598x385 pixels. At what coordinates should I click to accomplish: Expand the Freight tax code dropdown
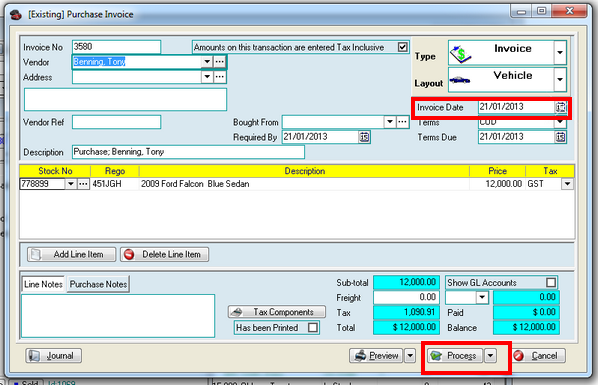pos(482,297)
